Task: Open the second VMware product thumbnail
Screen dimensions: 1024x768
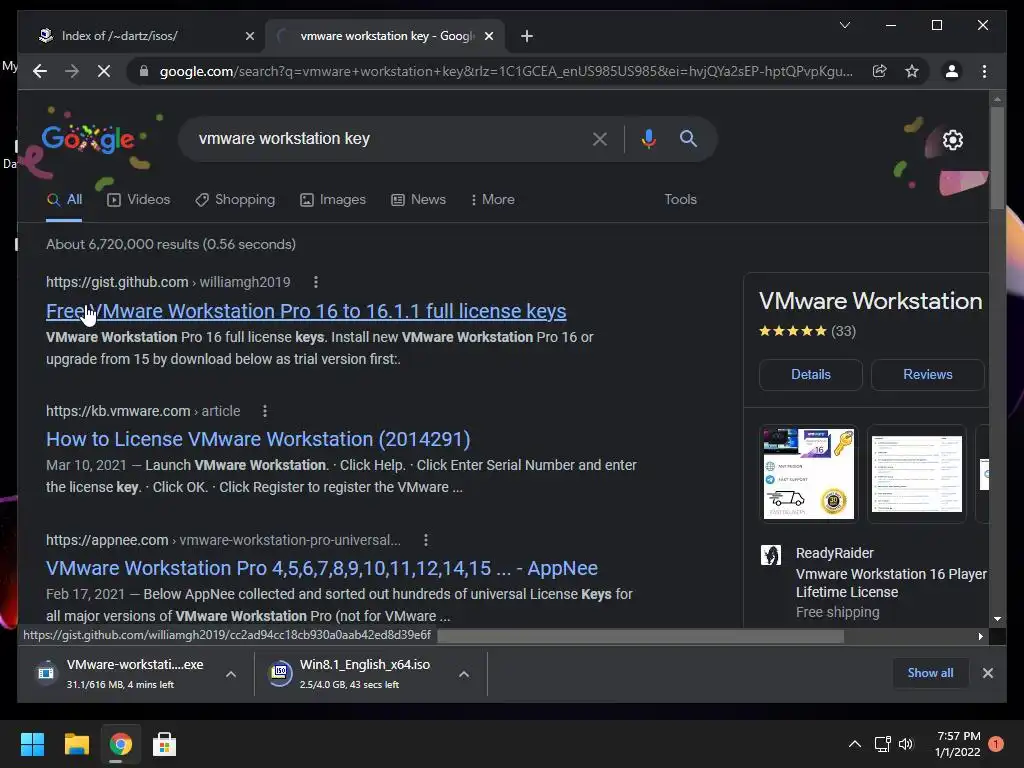Action: point(916,474)
